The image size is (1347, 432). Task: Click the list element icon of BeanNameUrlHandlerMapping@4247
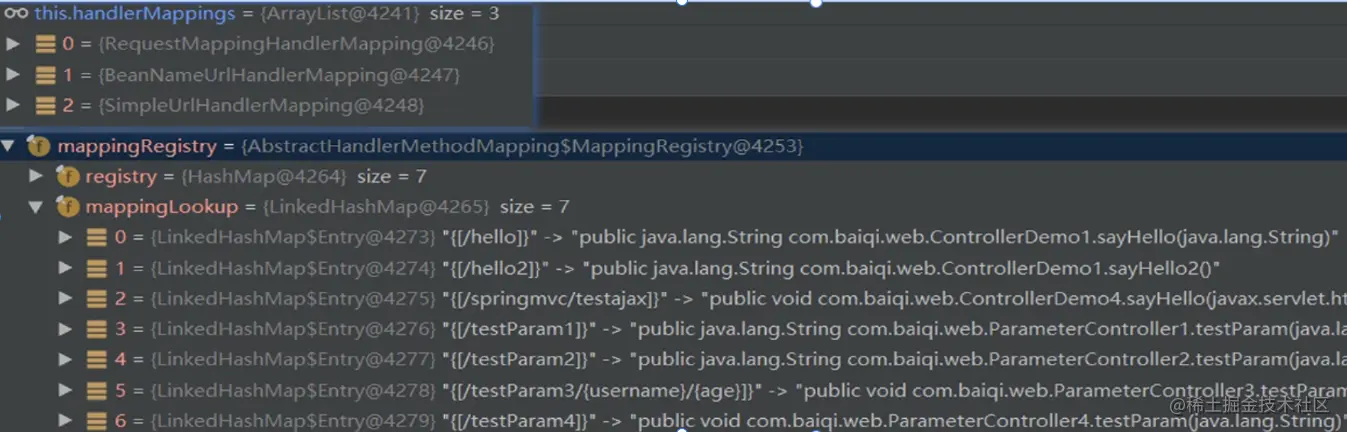coord(45,75)
